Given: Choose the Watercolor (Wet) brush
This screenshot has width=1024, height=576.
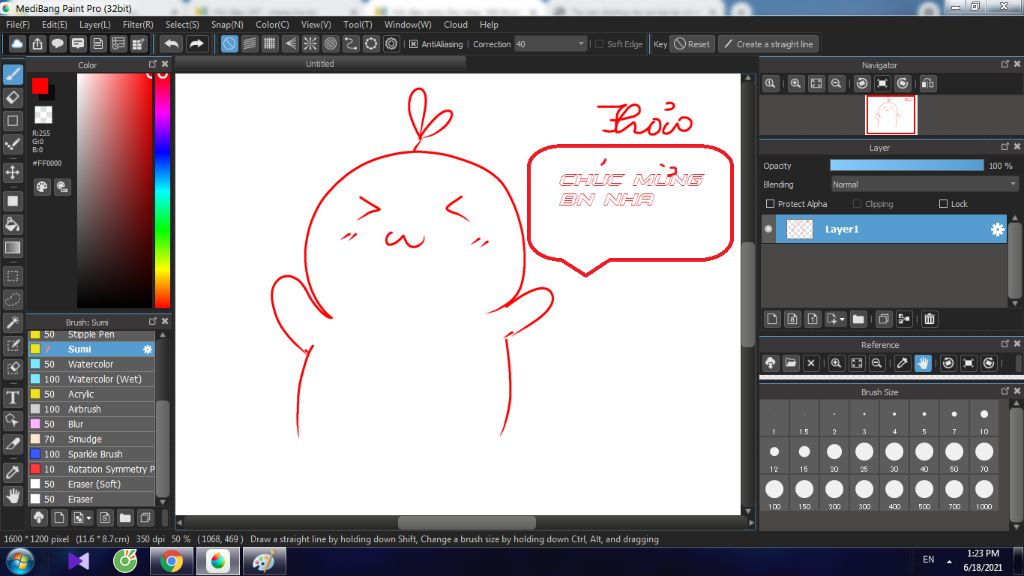Looking at the screenshot, I should pyautogui.click(x=92, y=379).
